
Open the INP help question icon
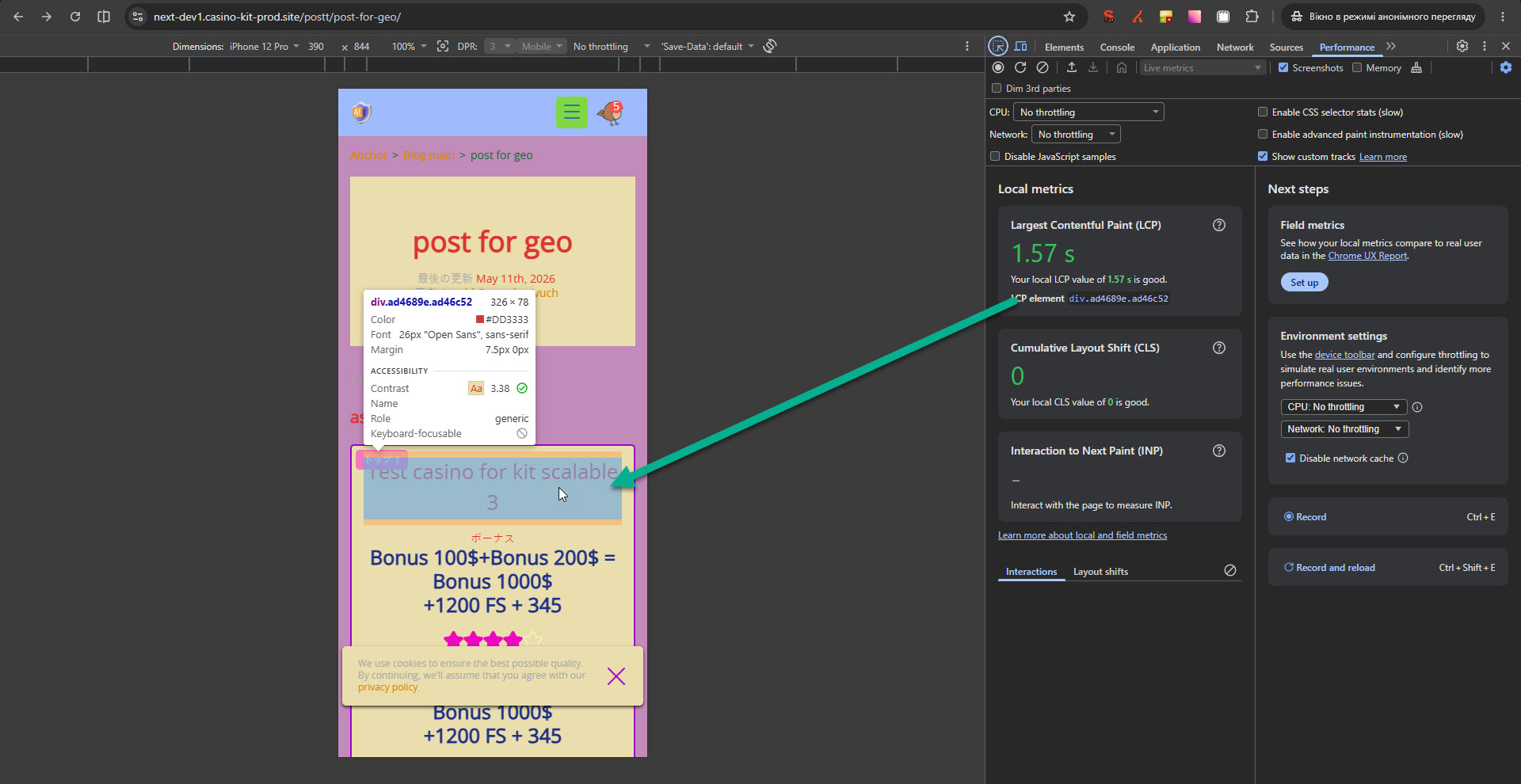click(x=1219, y=451)
